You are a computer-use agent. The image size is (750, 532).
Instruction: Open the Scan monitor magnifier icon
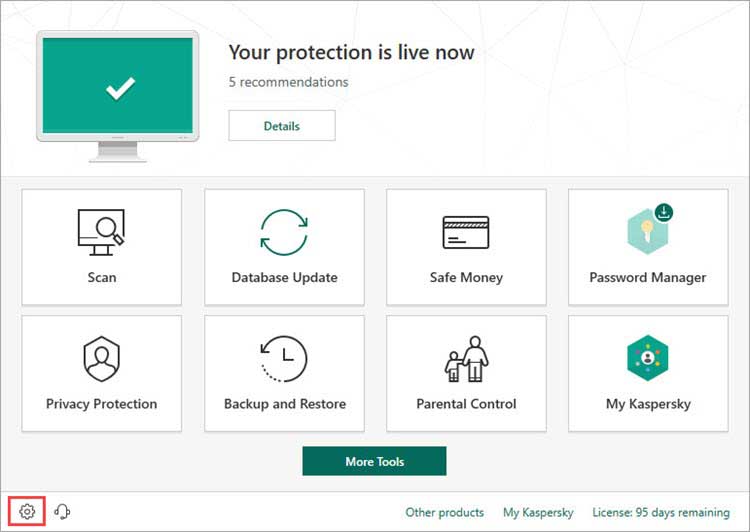(101, 232)
